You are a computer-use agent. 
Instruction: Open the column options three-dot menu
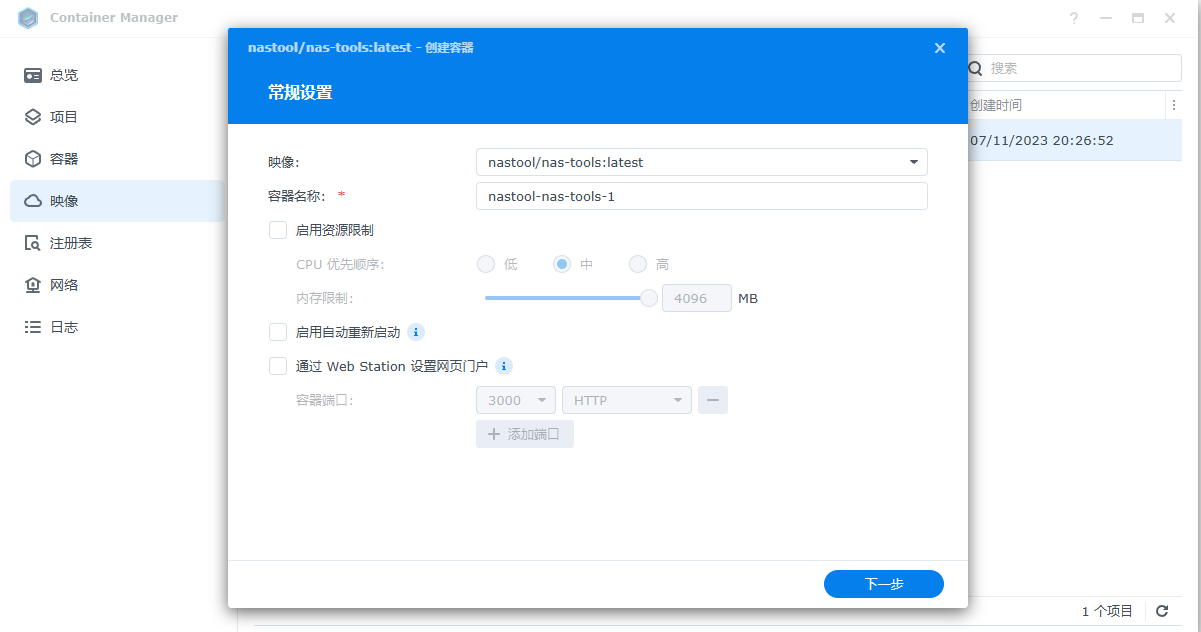(1173, 105)
